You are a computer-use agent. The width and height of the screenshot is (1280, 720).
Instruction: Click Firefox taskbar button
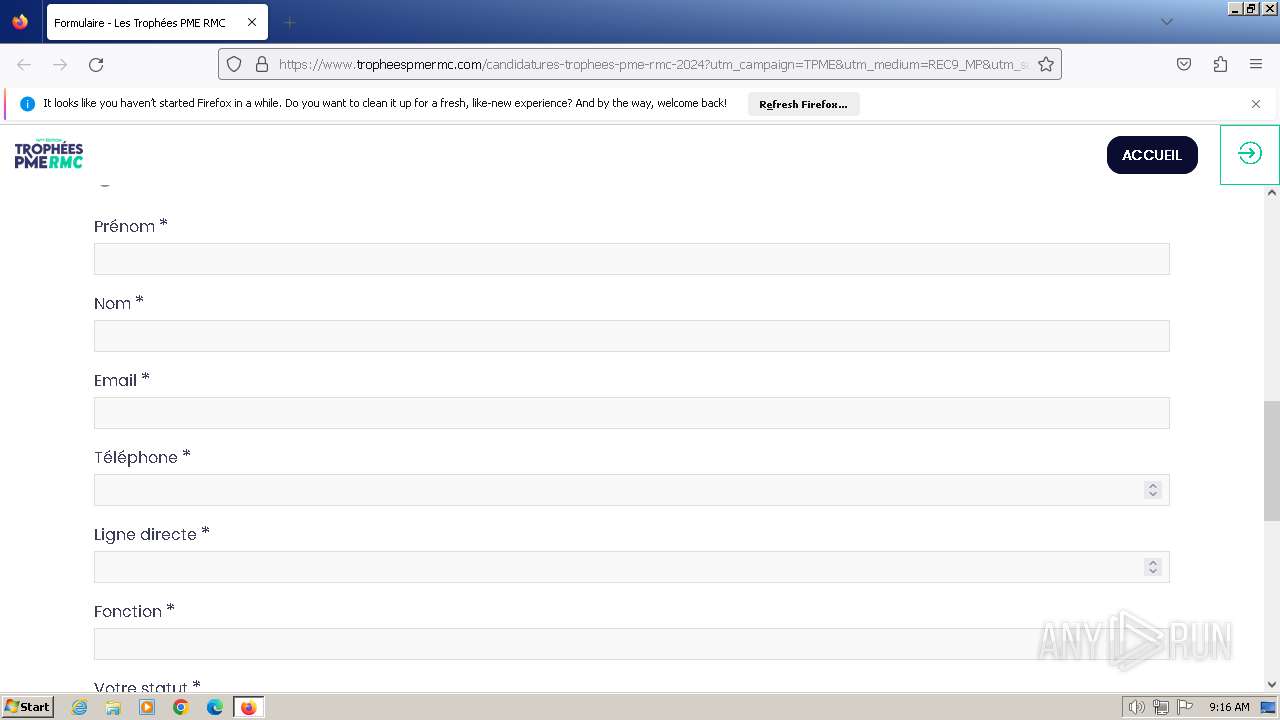coord(249,707)
